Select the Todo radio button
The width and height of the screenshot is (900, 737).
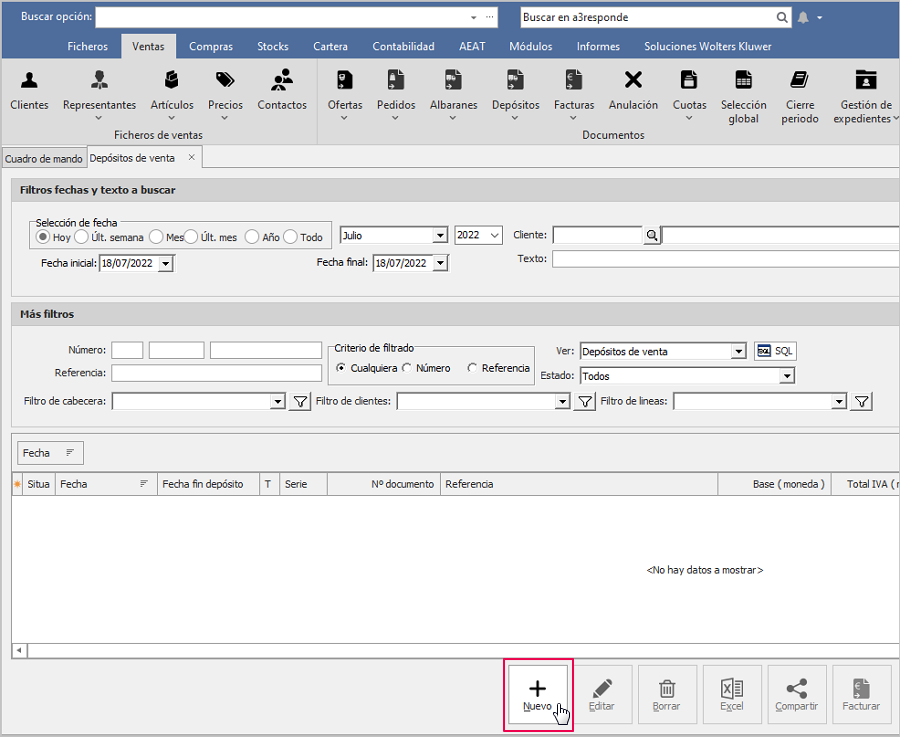point(290,236)
